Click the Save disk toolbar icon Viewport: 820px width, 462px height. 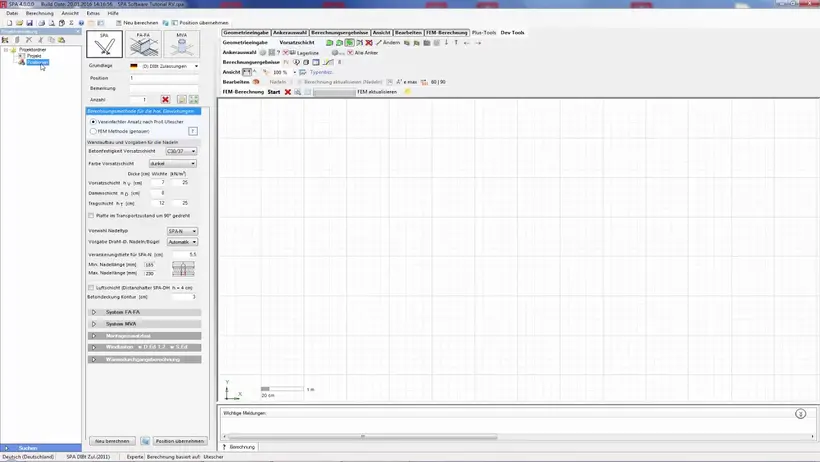pos(29,23)
